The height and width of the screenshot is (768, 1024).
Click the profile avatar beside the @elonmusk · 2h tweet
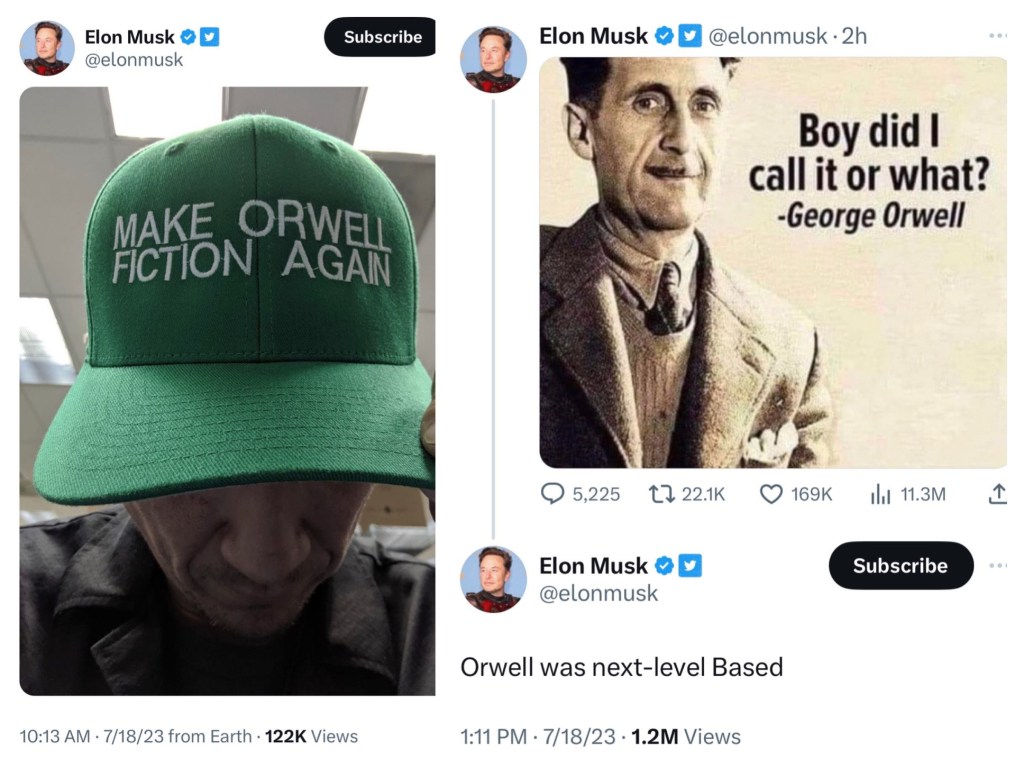pyautogui.click(x=493, y=60)
